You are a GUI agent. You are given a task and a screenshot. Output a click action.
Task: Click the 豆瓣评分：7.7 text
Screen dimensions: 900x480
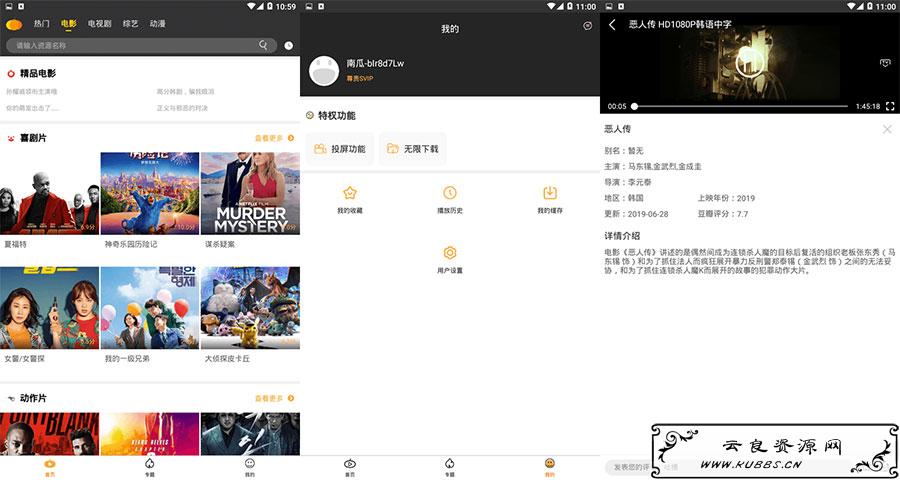[x=723, y=214]
